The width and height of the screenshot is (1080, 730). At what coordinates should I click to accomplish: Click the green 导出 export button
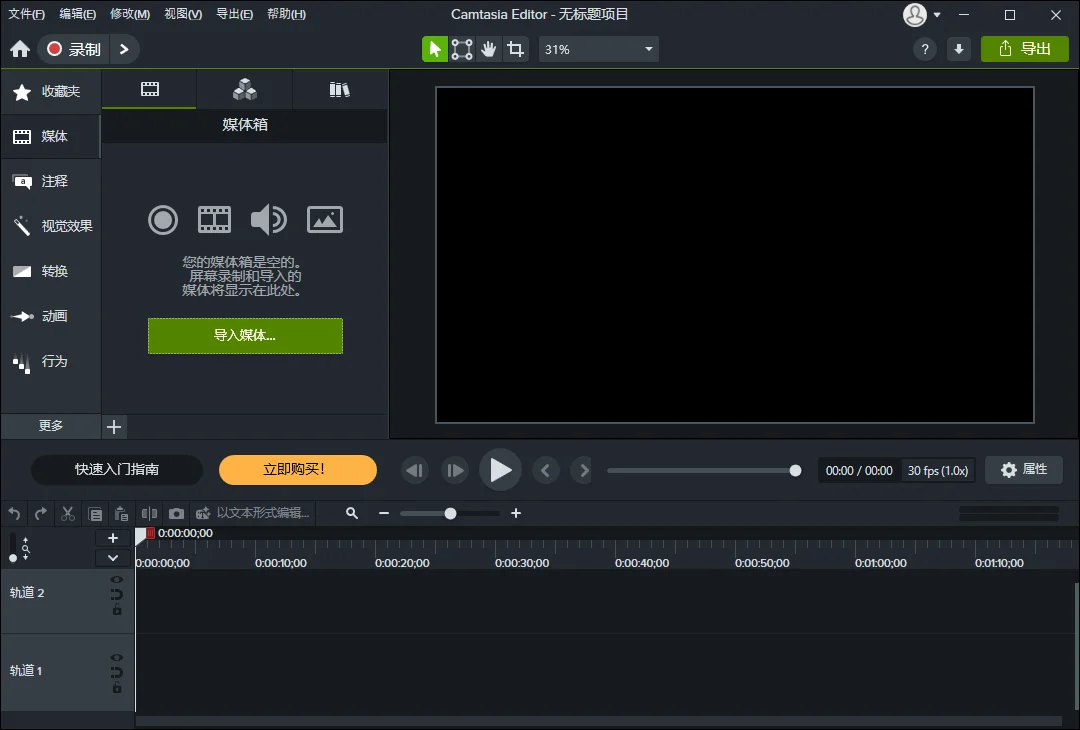point(1024,49)
